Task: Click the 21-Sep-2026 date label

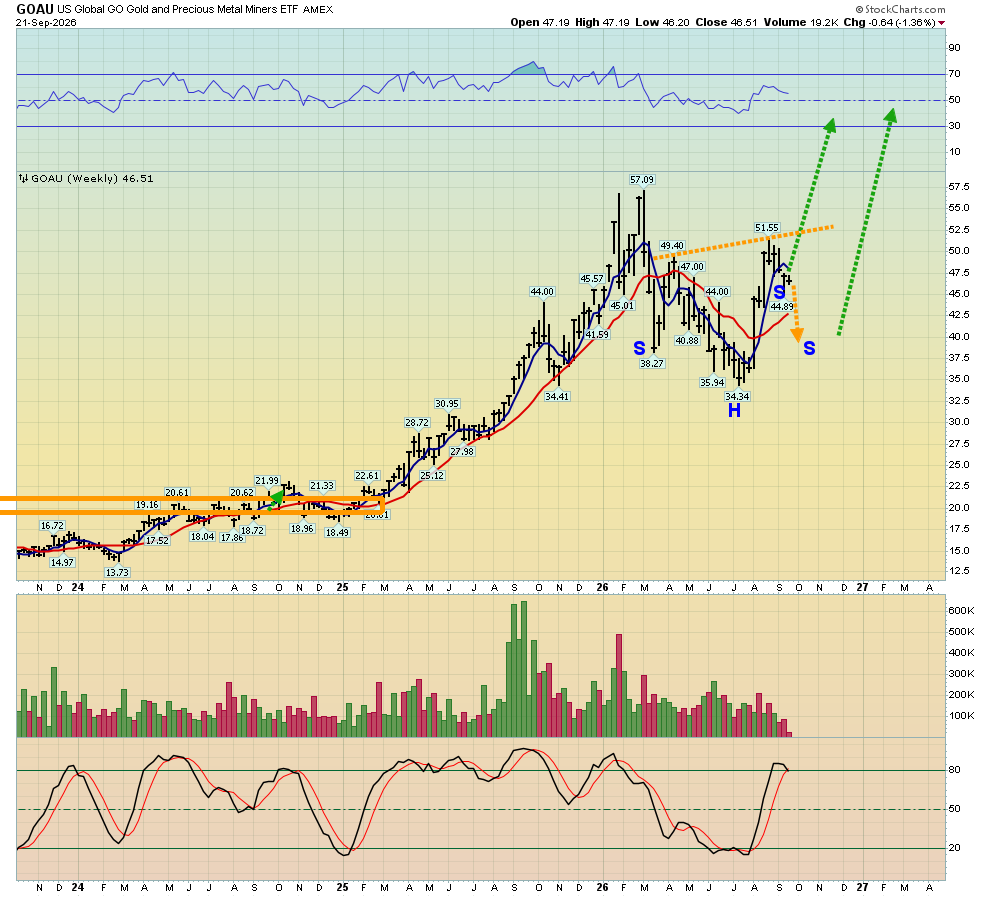Action: [x=46, y=23]
